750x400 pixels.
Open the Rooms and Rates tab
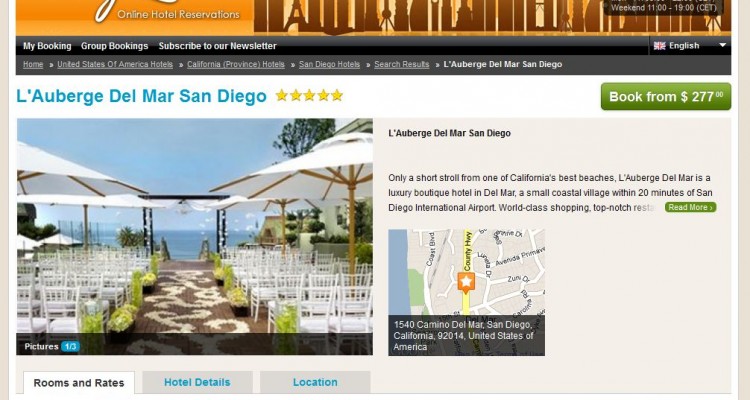79,383
